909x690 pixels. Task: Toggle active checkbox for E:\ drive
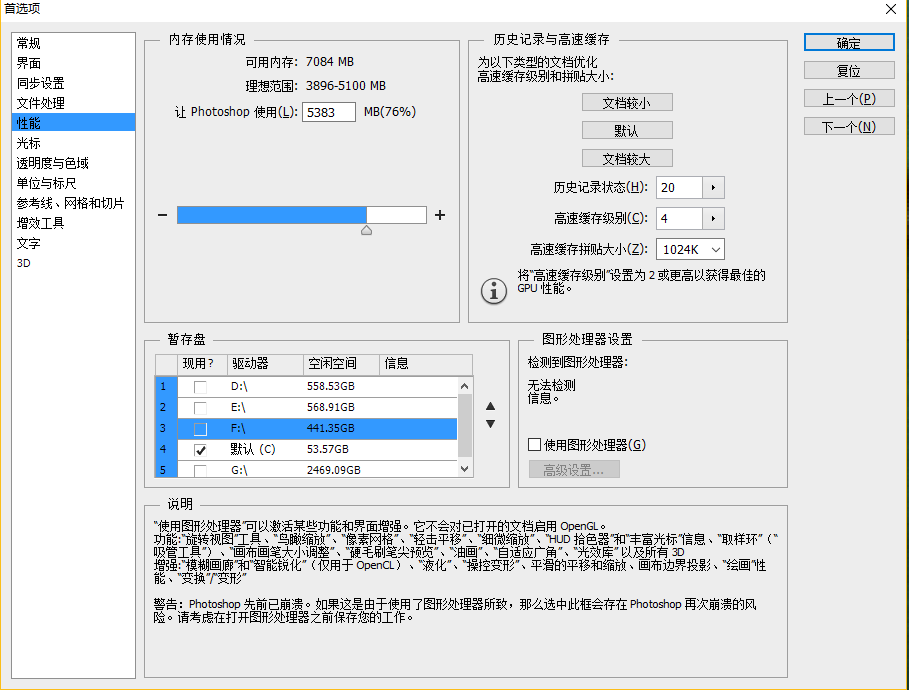point(200,408)
